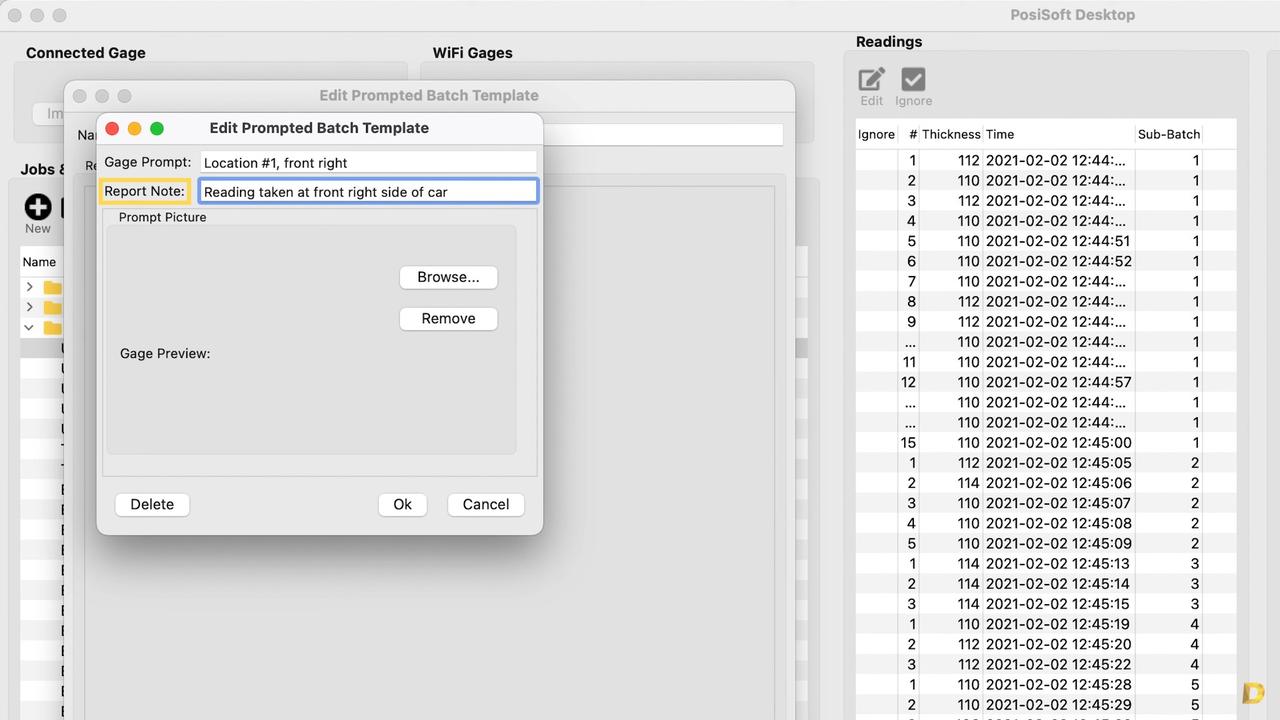Click the Delete button in the dialog

click(x=152, y=504)
